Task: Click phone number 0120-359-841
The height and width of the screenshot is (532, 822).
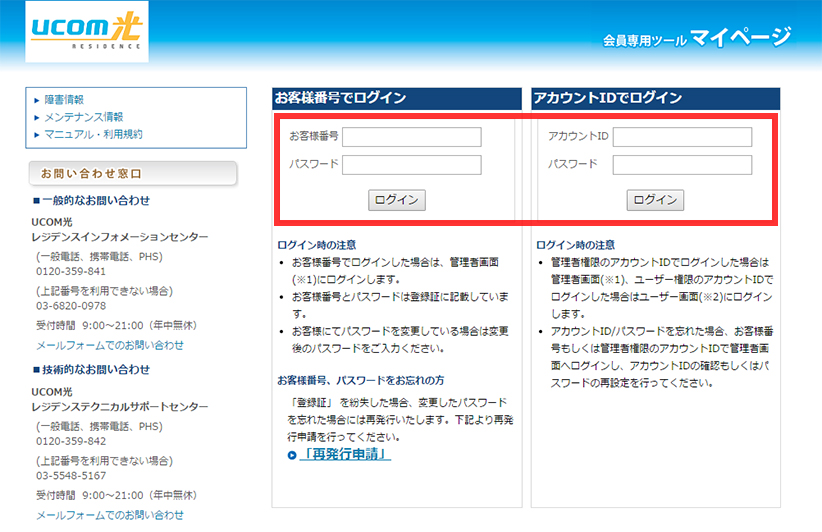Action: point(71,272)
